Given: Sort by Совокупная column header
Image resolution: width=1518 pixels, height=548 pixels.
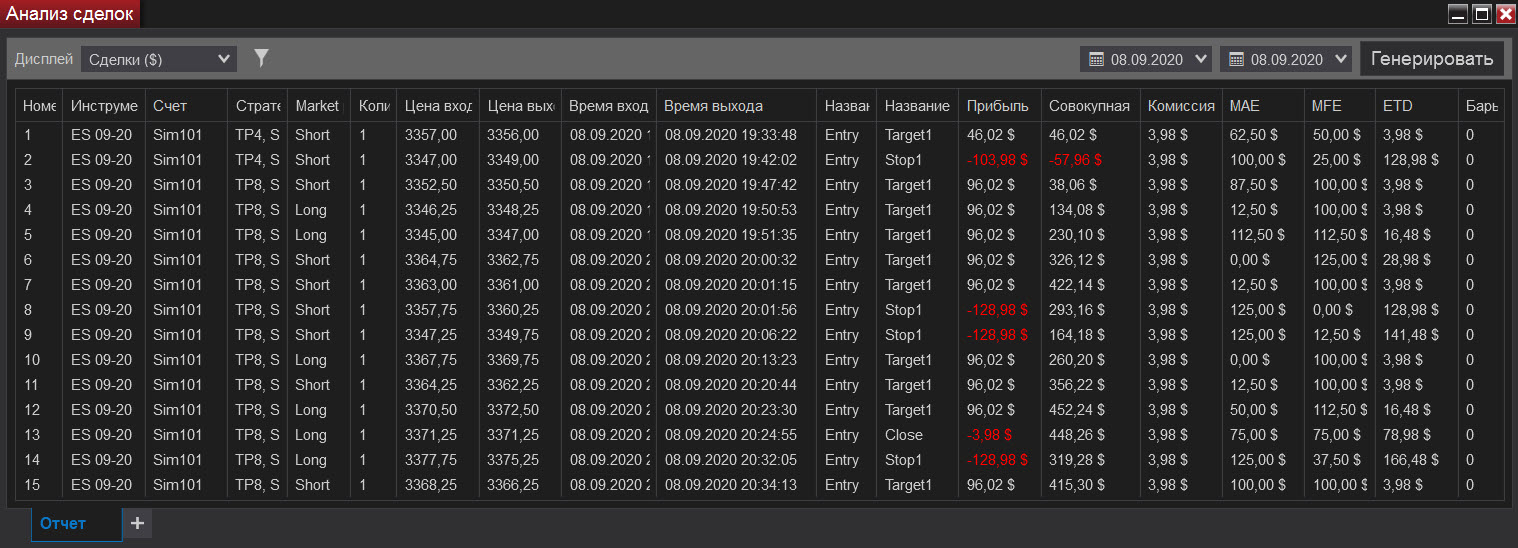Looking at the screenshot, I should pyautogui.click(x=1089, y=106).
